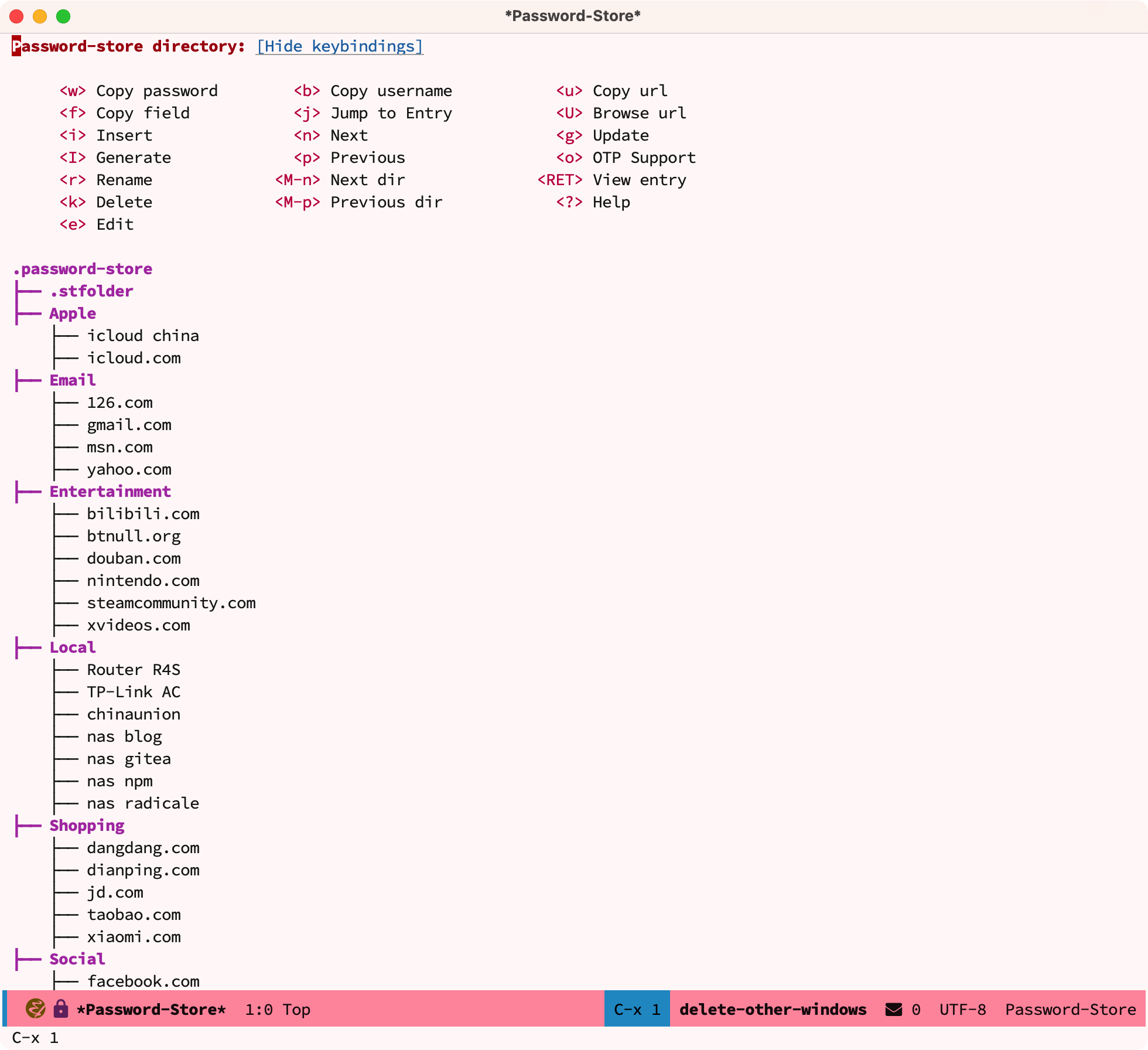1148x1050 pixels.
Task: Click the Insert keybinding
Action: click(x=105, y=135)
